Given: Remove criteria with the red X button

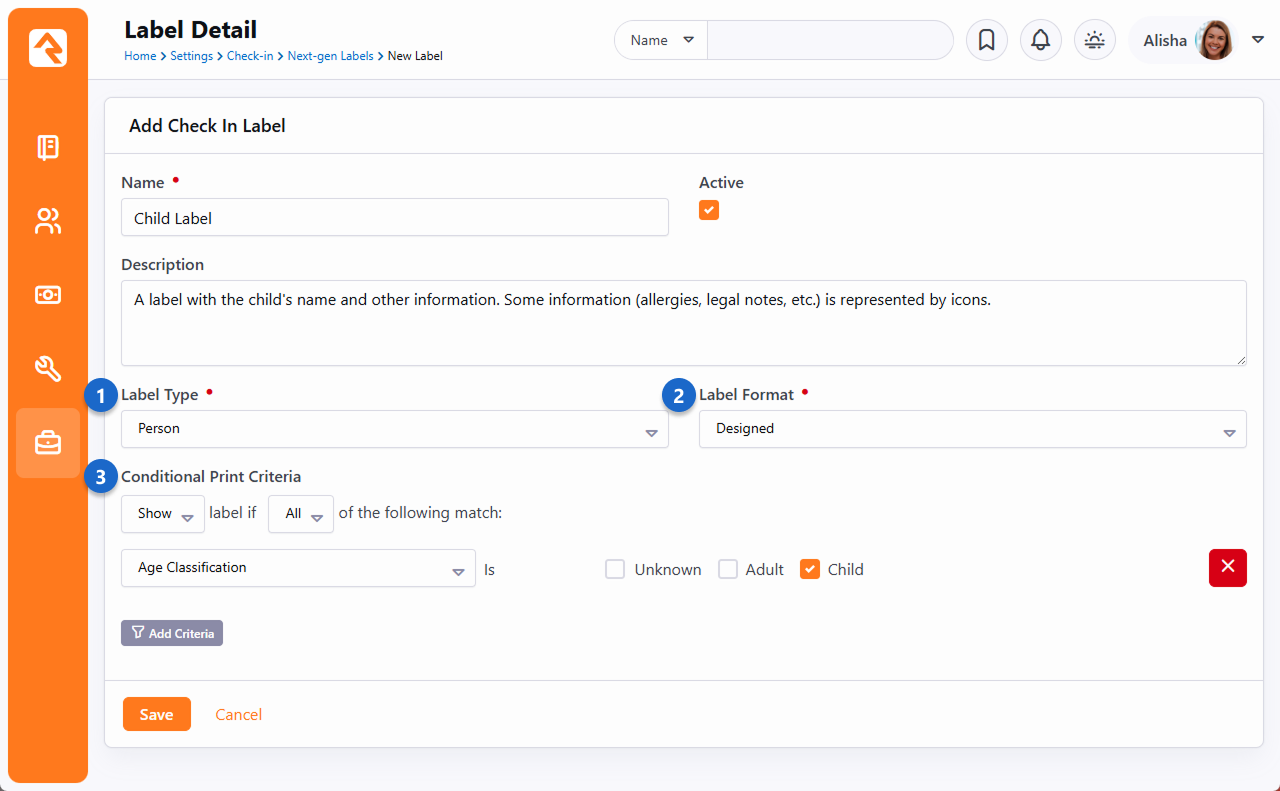Looking at the screenshot, I should point(1227,567).
